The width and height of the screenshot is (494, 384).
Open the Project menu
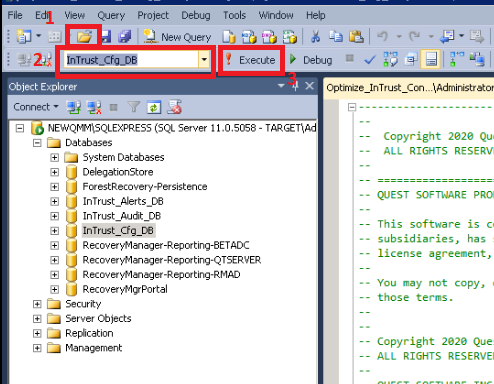coord(153,15)
